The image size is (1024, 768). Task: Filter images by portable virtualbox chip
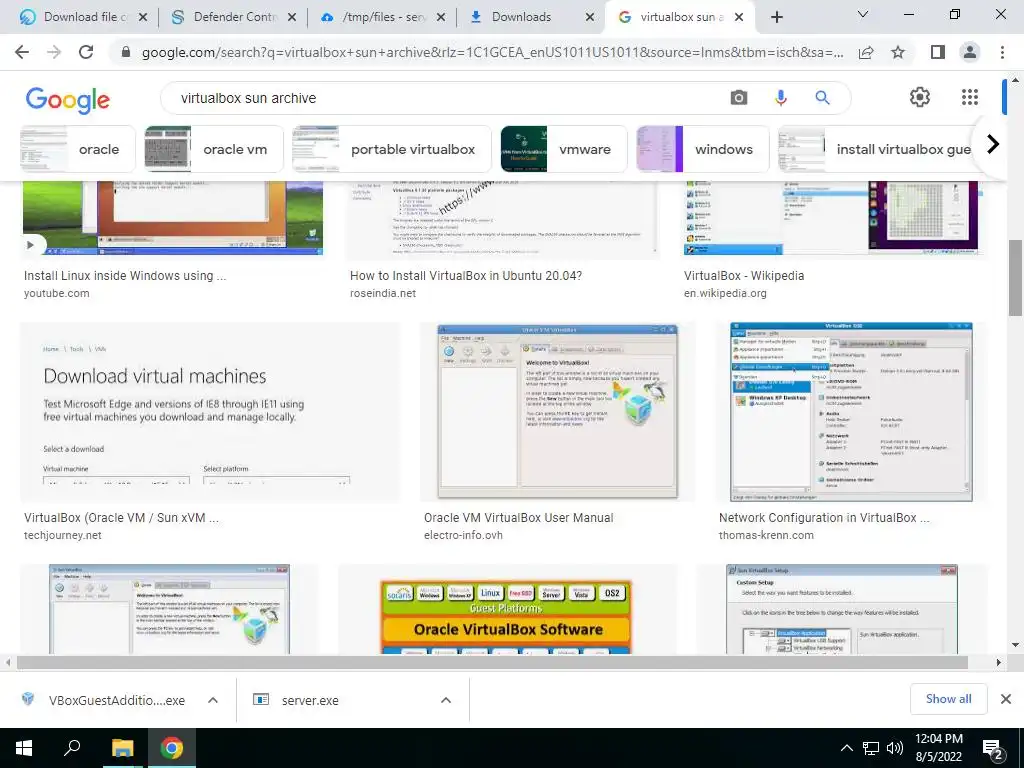[392, 149]
